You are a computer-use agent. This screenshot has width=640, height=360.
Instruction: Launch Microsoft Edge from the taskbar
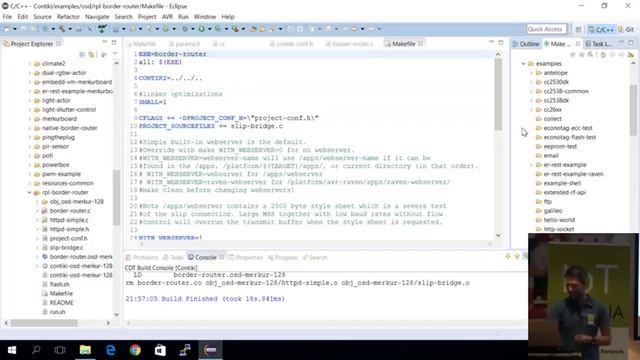[x=110, y=350]
